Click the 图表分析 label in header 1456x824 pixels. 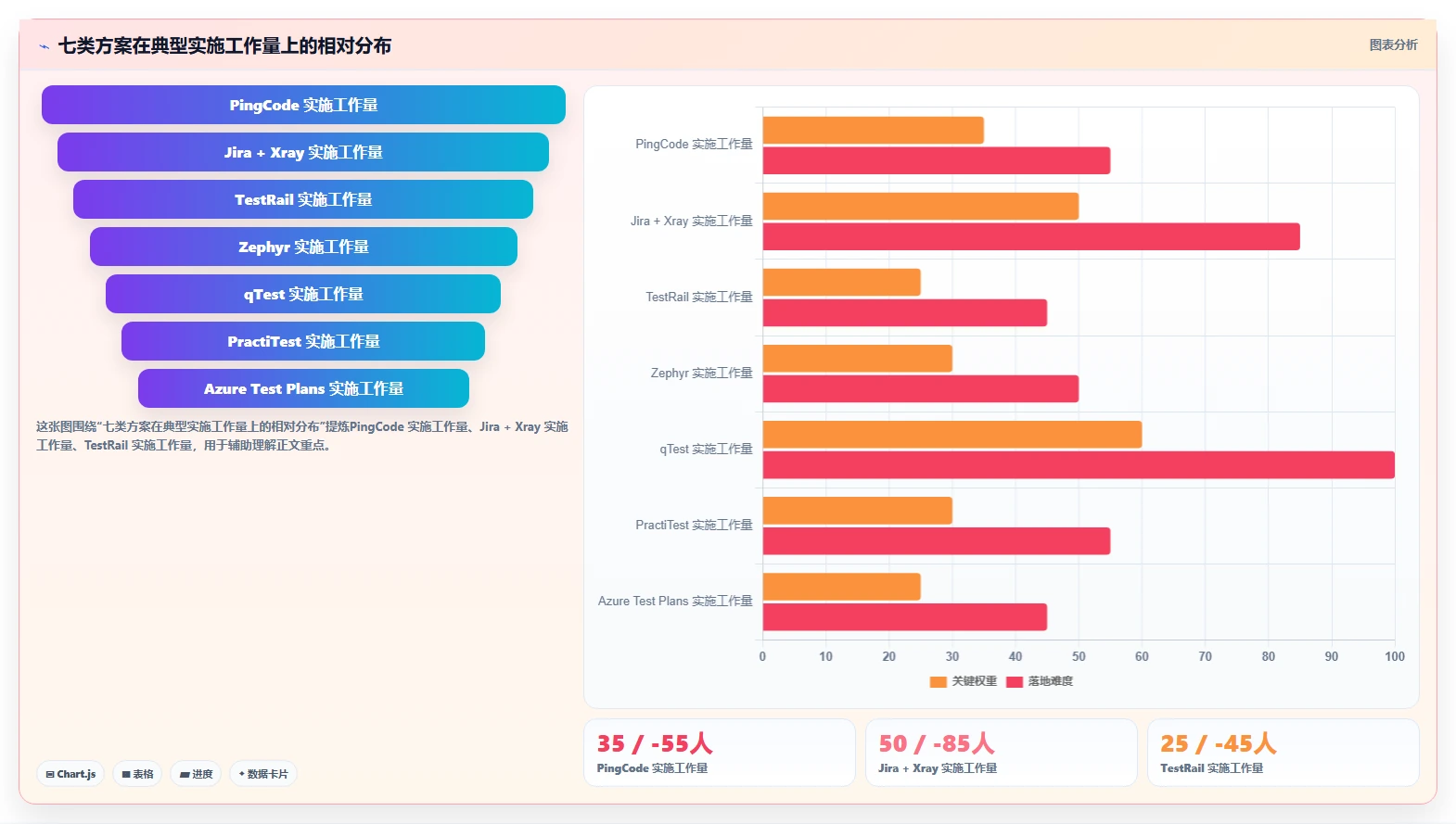1393,44
